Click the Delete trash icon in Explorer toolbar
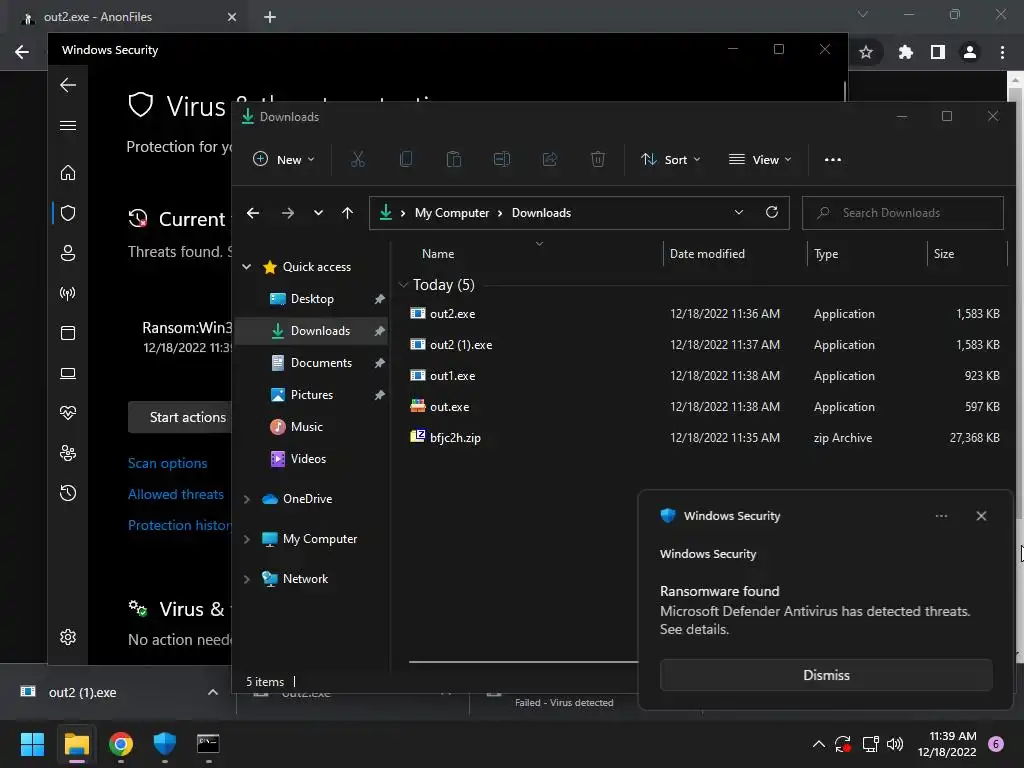Image resolution: width=1024 pixels, height=768 pixels. 598,159
